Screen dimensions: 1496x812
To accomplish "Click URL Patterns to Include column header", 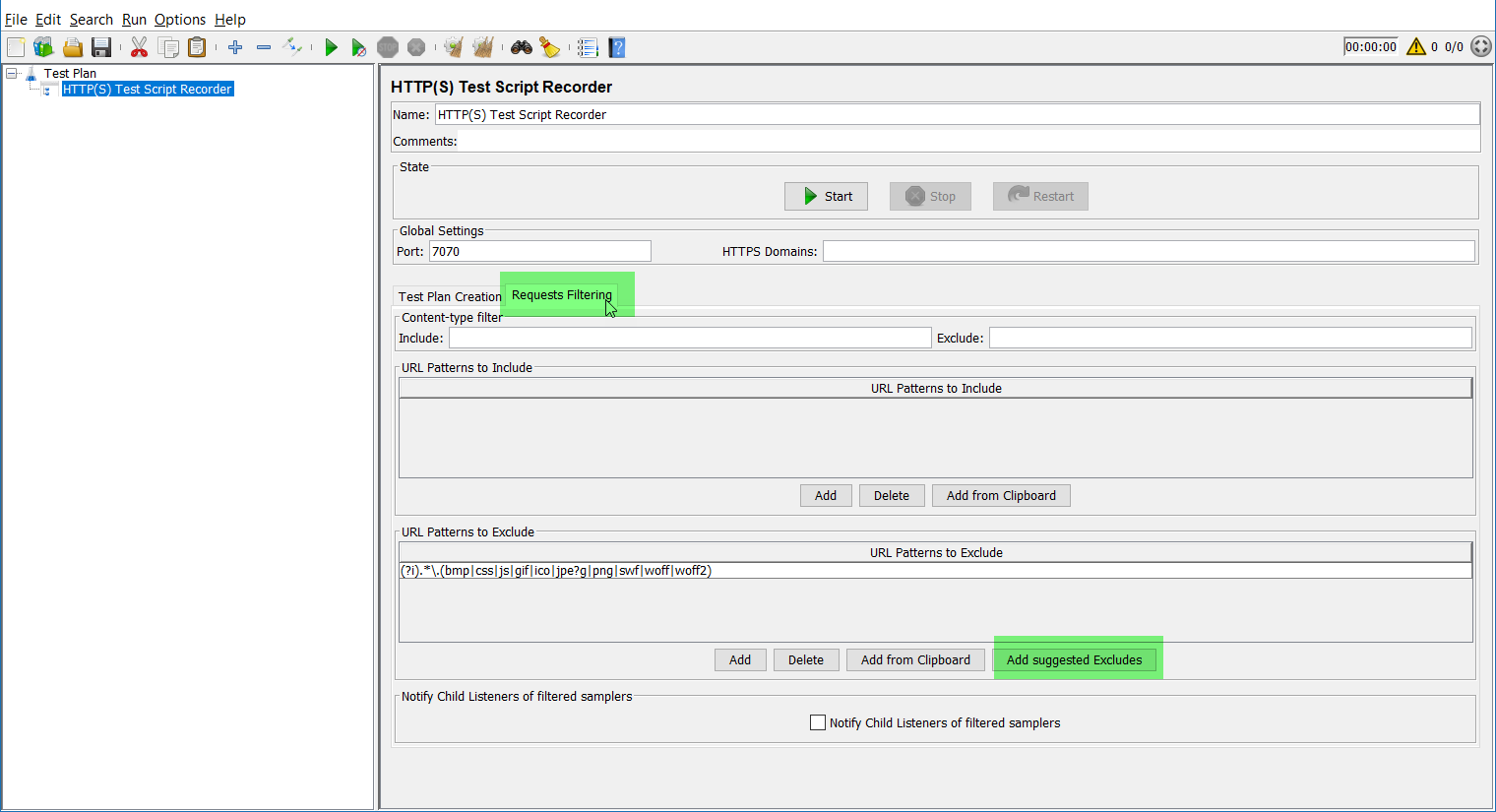I will pos(936,388).
